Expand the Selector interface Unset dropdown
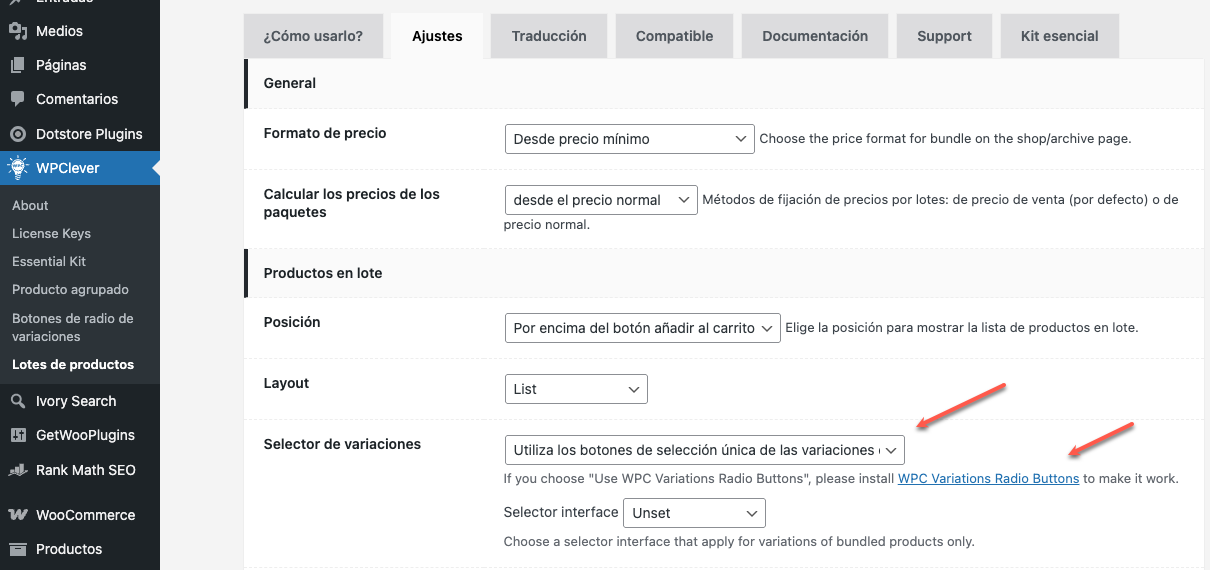This screenshot has width=1210, height=570. coord(694,513)
